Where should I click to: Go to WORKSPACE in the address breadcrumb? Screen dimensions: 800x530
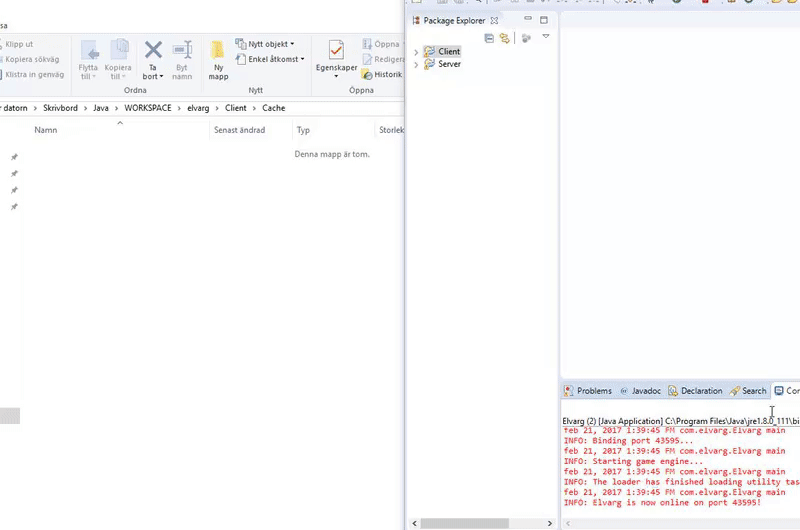click(148, 108)
